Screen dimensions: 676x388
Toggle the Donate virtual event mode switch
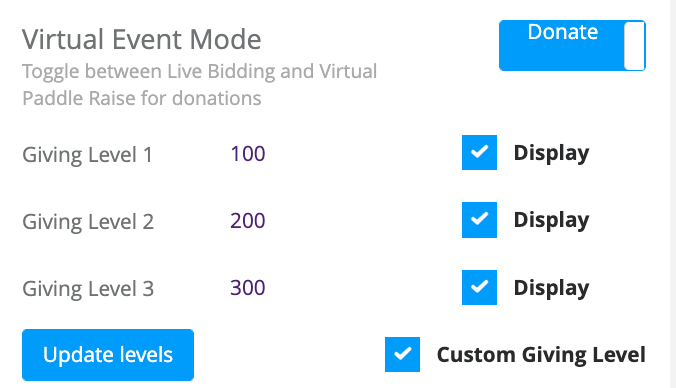572,45
